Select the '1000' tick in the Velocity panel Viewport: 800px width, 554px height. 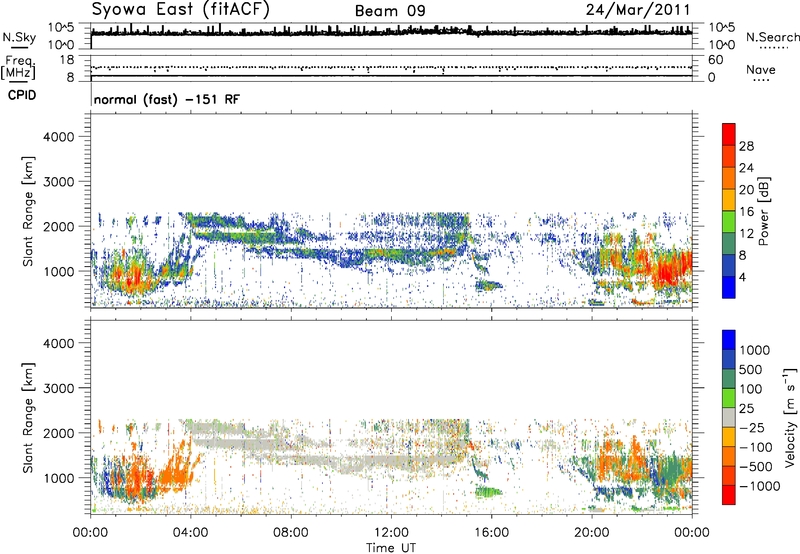59,478
